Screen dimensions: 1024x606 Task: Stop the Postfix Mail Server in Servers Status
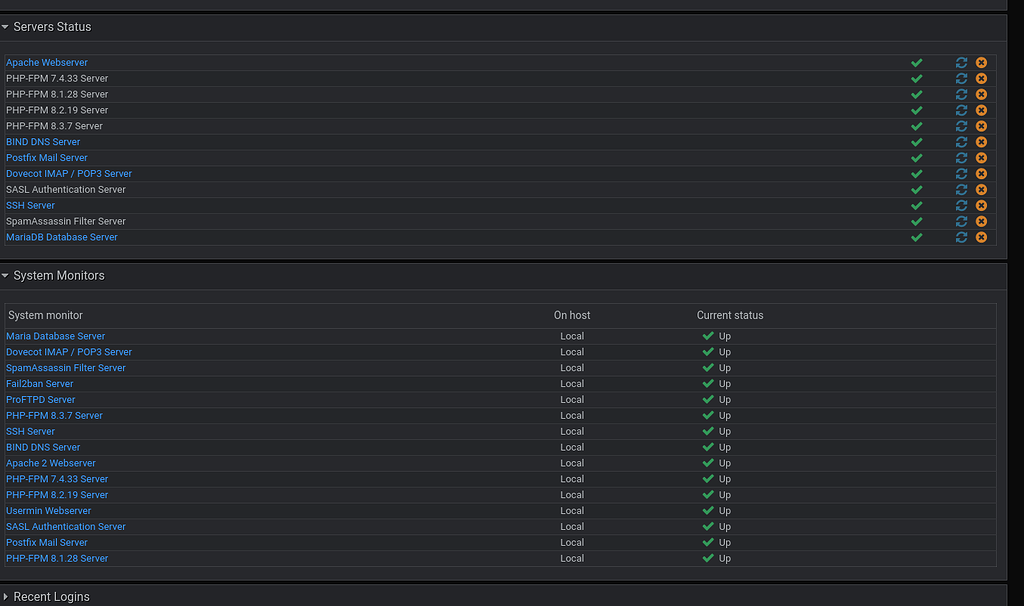click(981, 158)
